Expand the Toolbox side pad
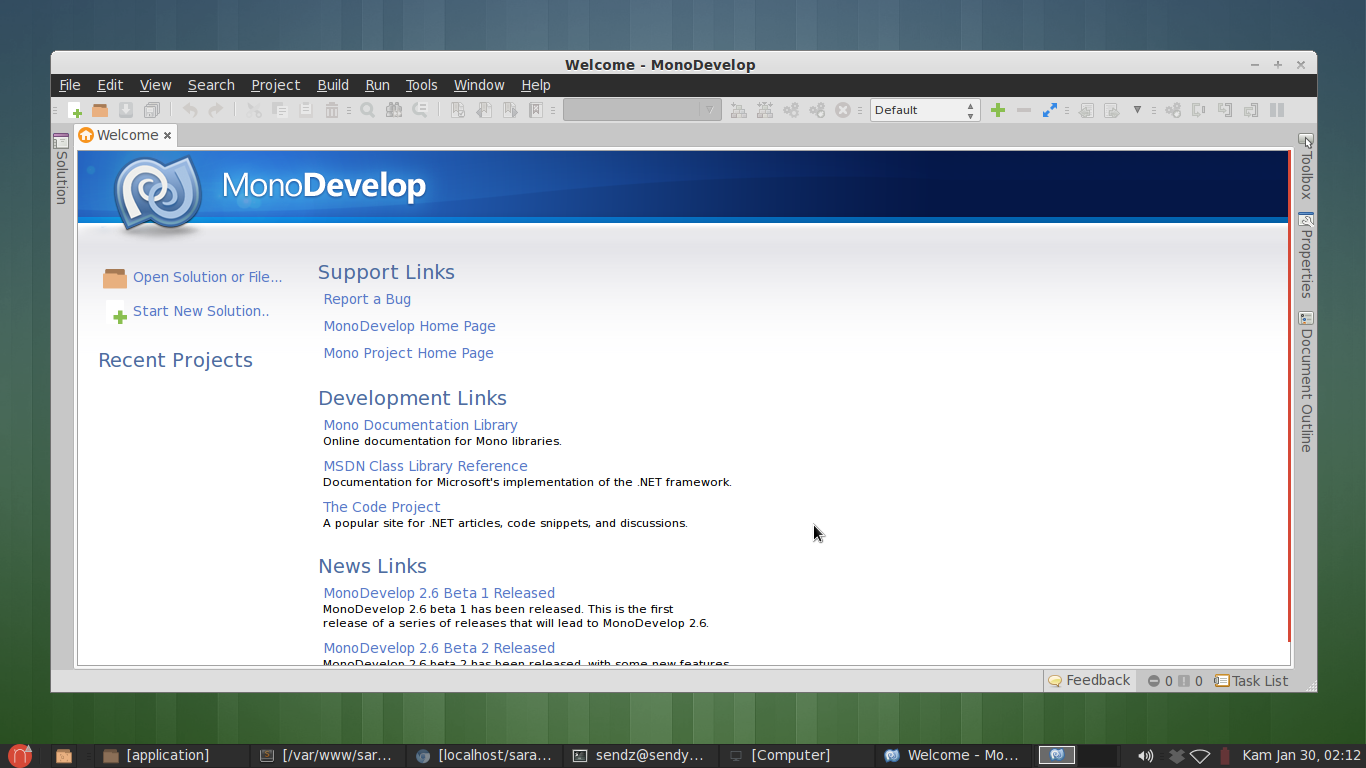1366x768 pixels. (1306, 166)
